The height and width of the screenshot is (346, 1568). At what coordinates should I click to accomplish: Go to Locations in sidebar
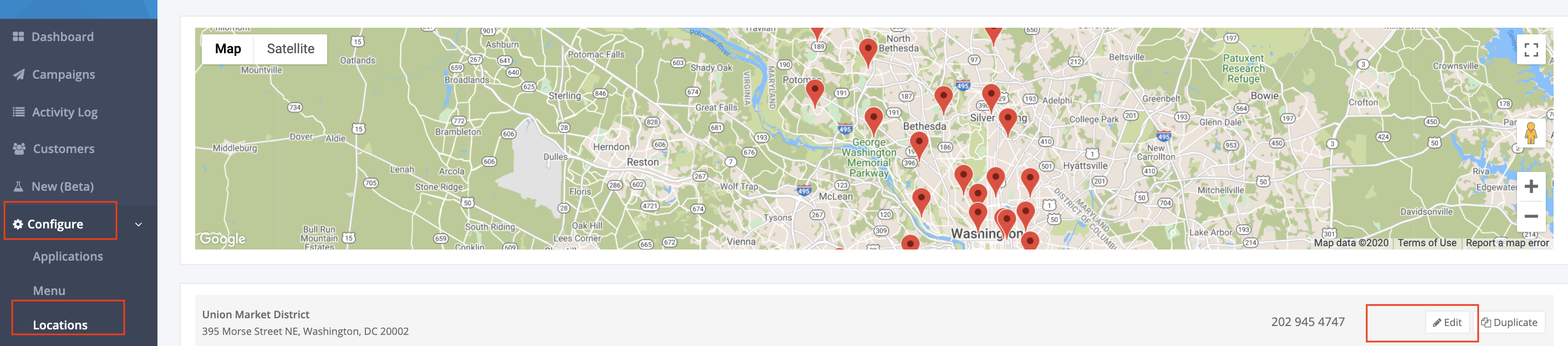coord(60,325)
